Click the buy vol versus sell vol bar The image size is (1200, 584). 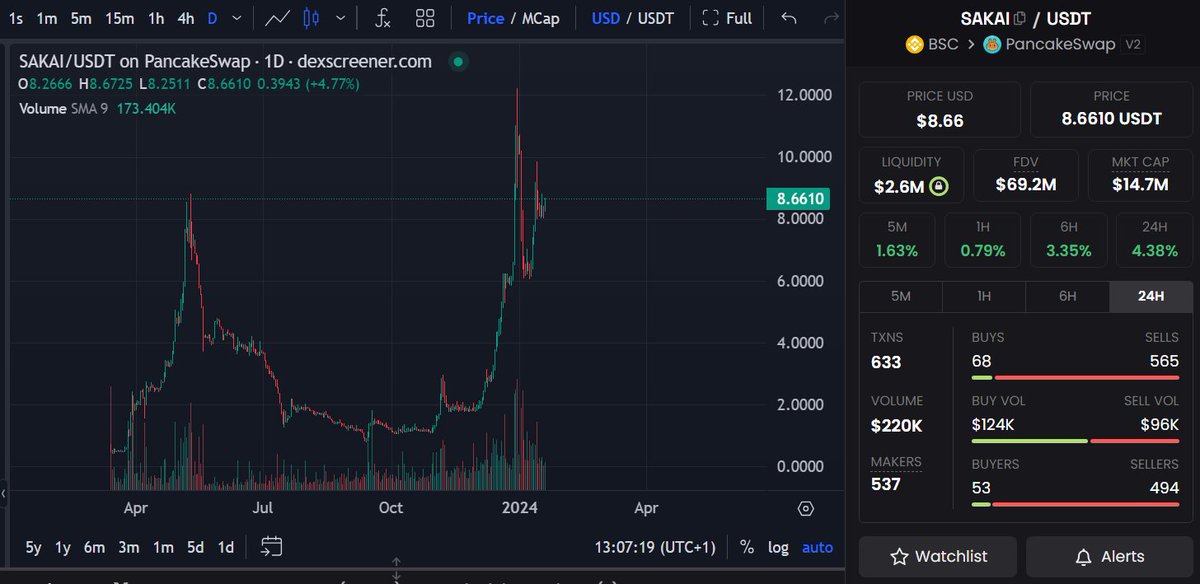[1075, 440]
